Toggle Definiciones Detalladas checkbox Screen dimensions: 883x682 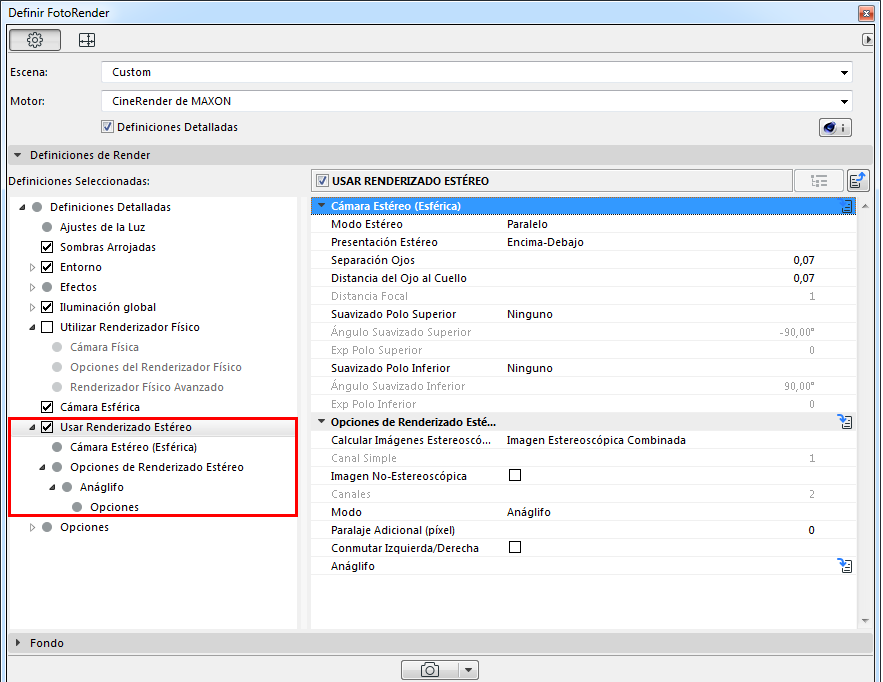point(108,127)
